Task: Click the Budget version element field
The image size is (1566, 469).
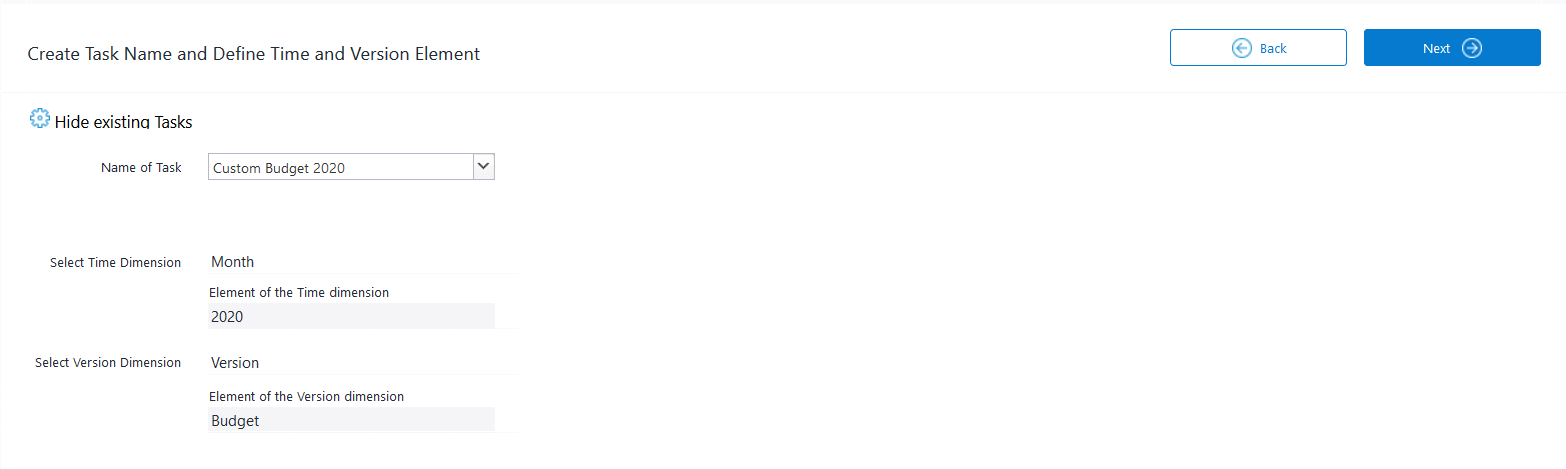Action: (x=351, y=420)
